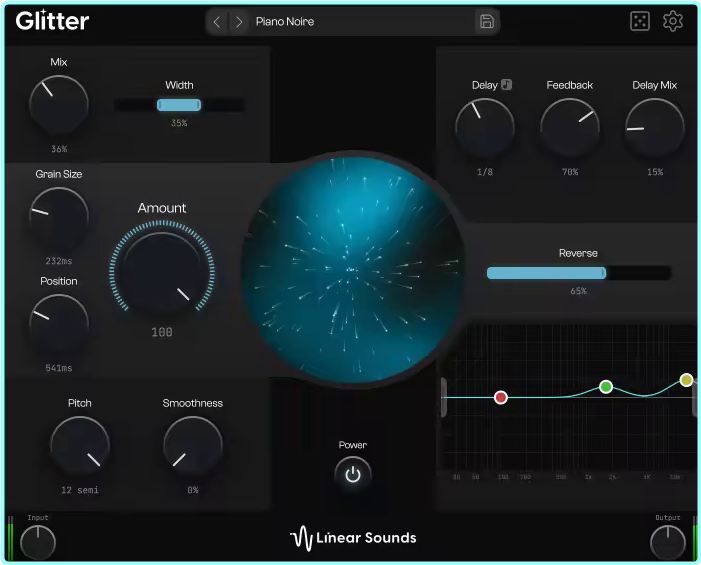Click the central particle visualizer sphere
The width and height of the screenshot is (701, 565).
[353, 270]
